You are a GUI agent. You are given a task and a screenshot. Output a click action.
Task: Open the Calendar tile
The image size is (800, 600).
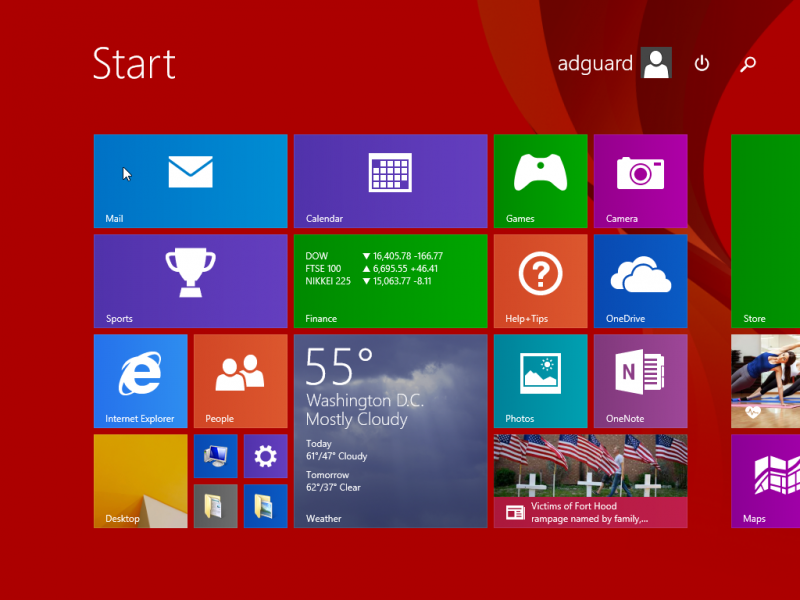pos(390,181)
